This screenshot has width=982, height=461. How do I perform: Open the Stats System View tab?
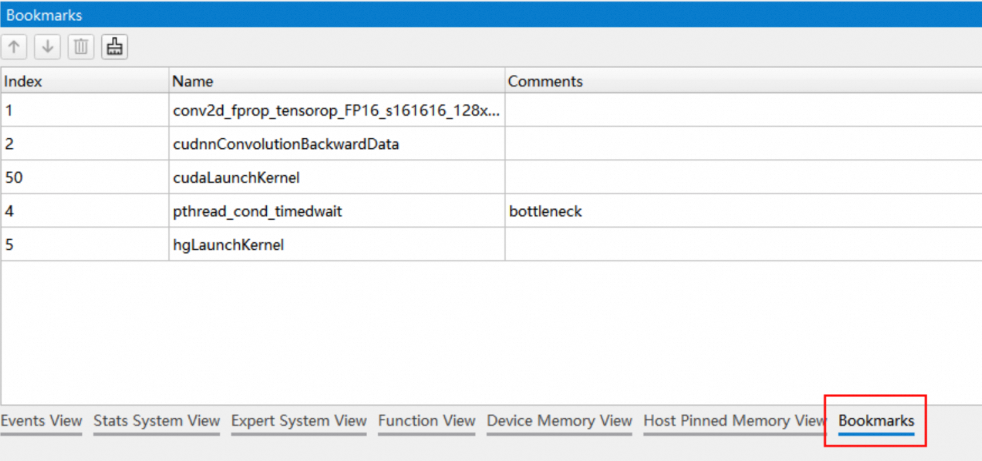(x=156, y=421)
